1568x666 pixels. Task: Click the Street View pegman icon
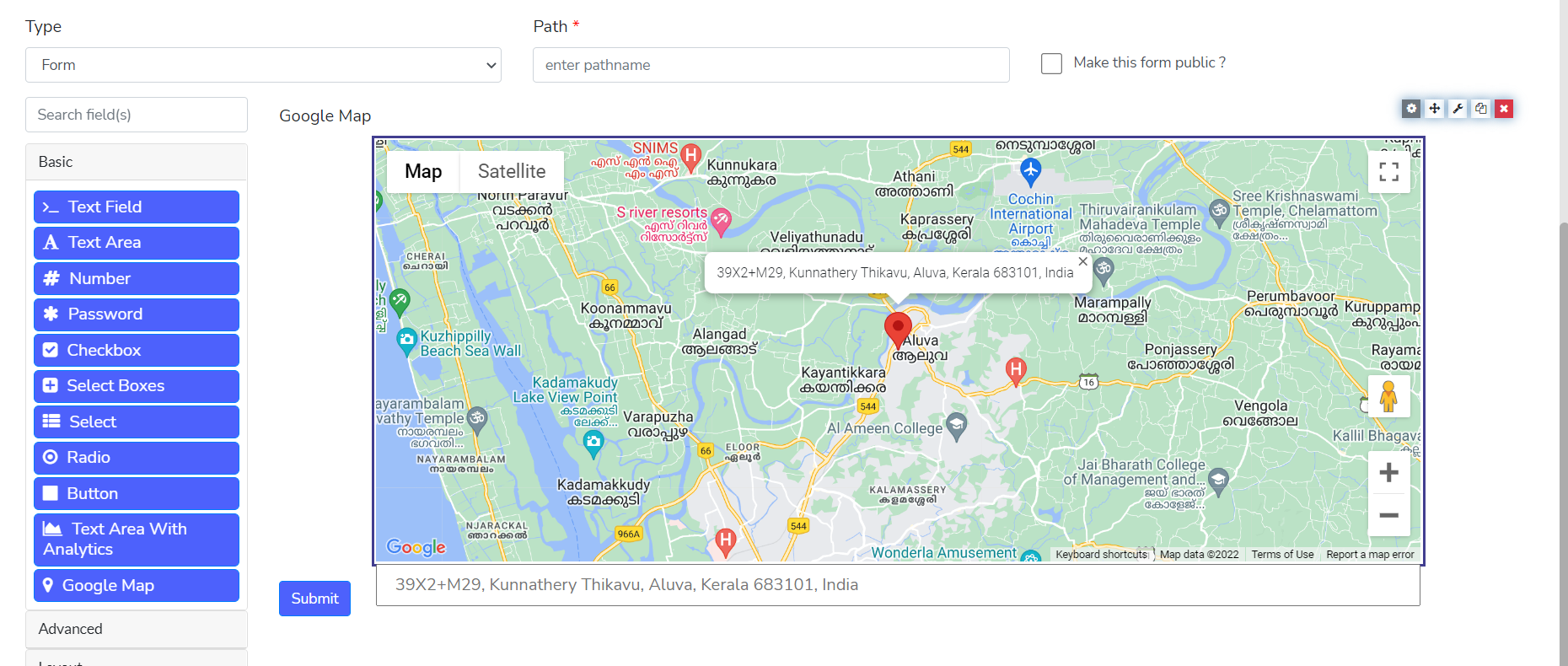(1388, 395)
